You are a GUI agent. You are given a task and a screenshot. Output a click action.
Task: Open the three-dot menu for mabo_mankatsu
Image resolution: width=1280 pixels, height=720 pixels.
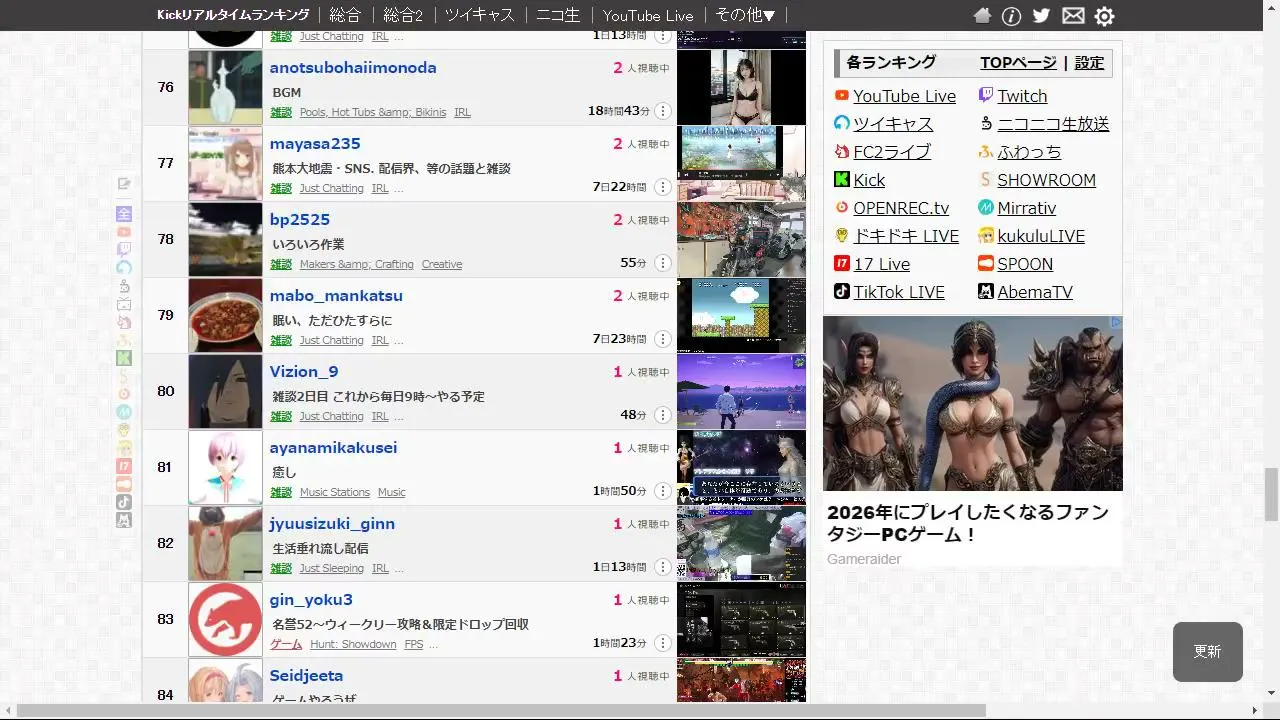663,339
